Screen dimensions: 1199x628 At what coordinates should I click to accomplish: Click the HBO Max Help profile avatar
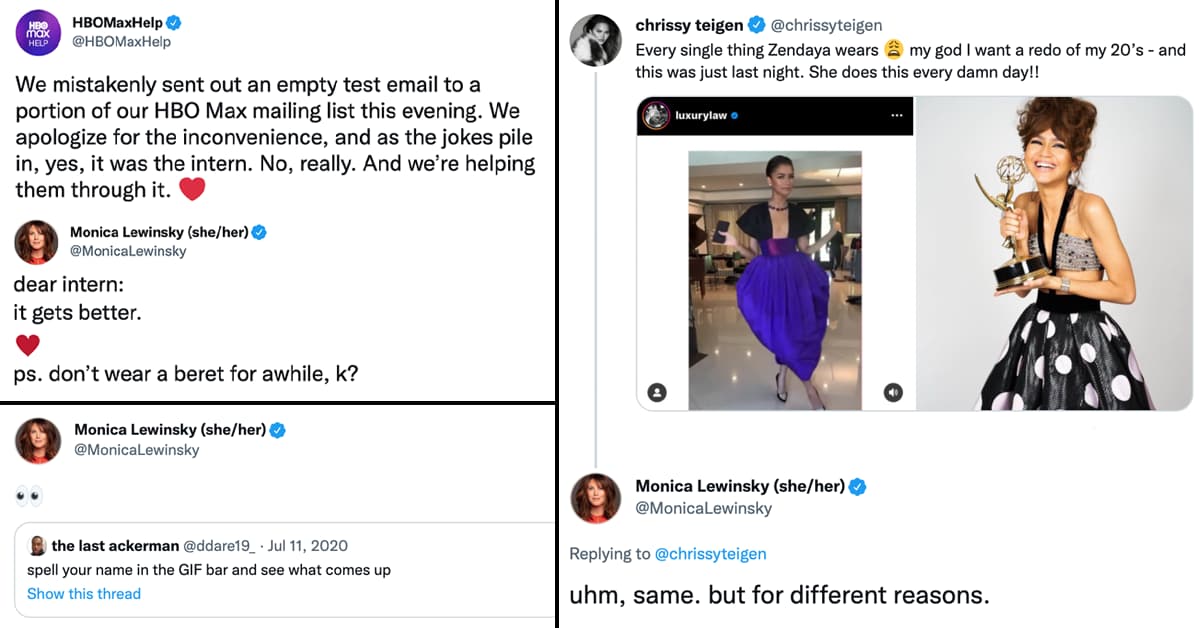pyautogui.click(x=39, y=34)
